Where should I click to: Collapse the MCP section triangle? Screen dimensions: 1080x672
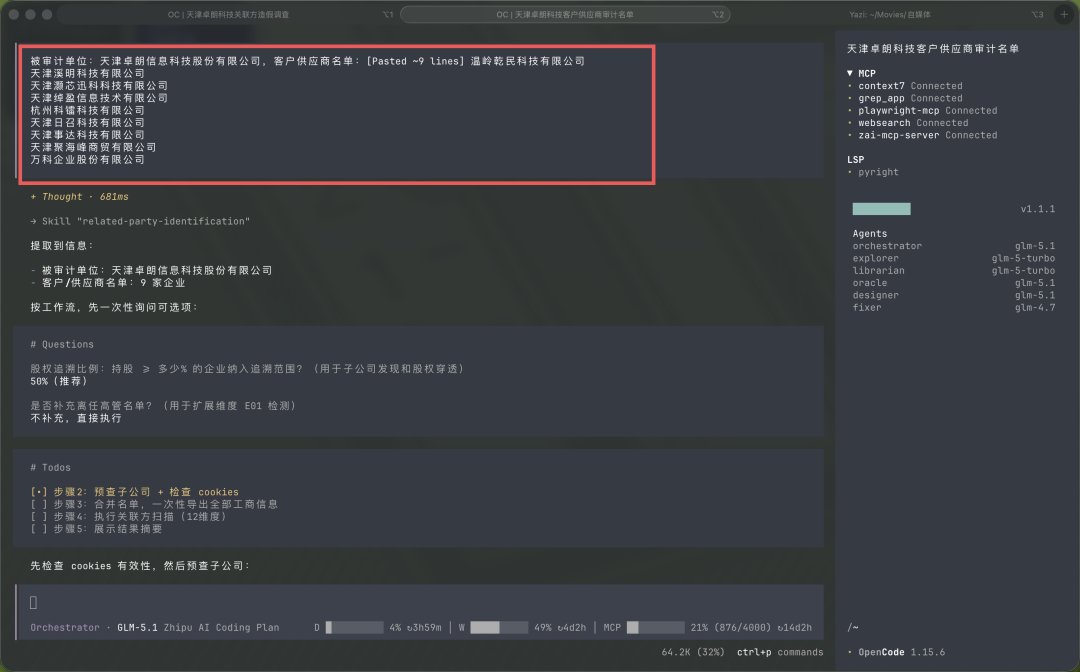pos(850,73)
